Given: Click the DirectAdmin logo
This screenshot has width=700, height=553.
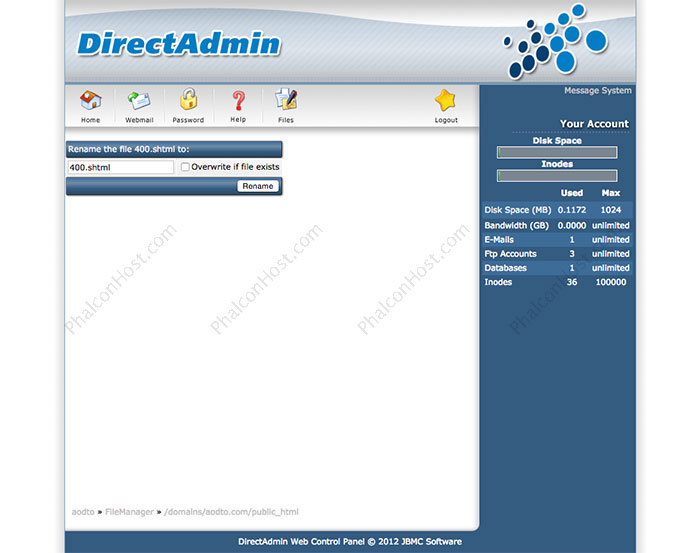Looking at the screenshot, I should click(x=179, y=44).
